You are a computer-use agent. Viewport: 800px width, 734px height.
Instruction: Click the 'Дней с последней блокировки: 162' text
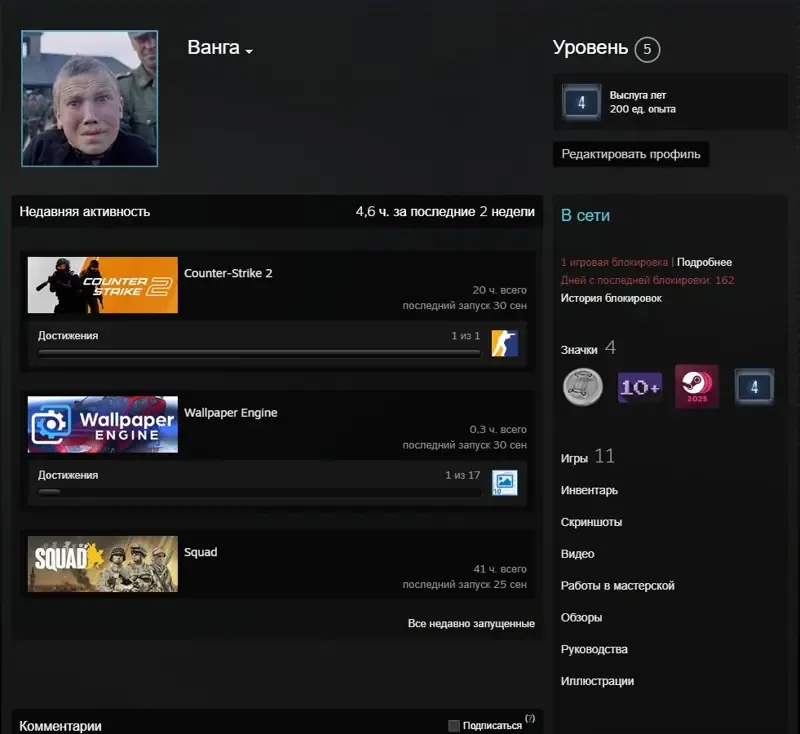[x=647, y=280]
